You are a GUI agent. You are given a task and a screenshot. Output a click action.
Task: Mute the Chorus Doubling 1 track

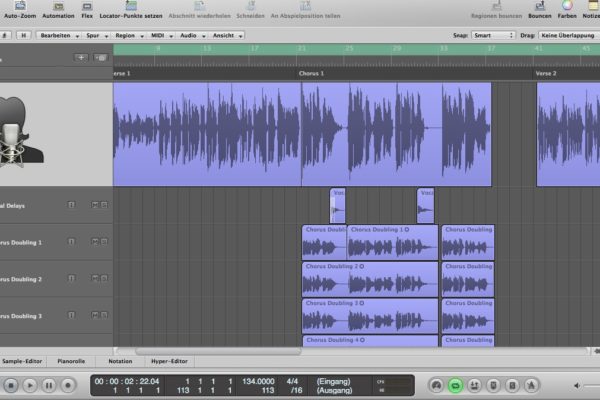pyautogui.click(x=95, y=242)
